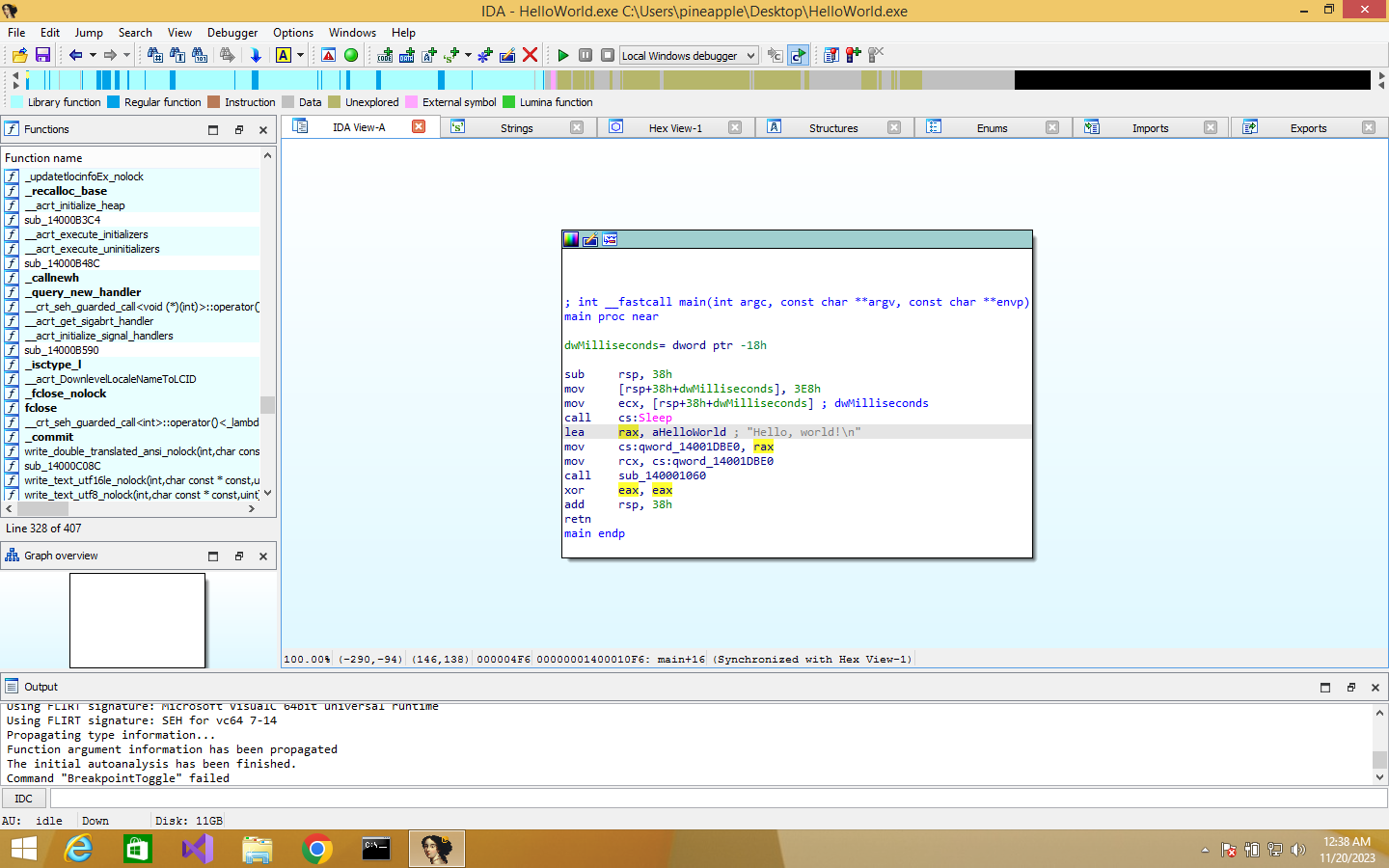1389x868 pixels.
Task: Click the IDC command input field
Action: pos(718,799)
